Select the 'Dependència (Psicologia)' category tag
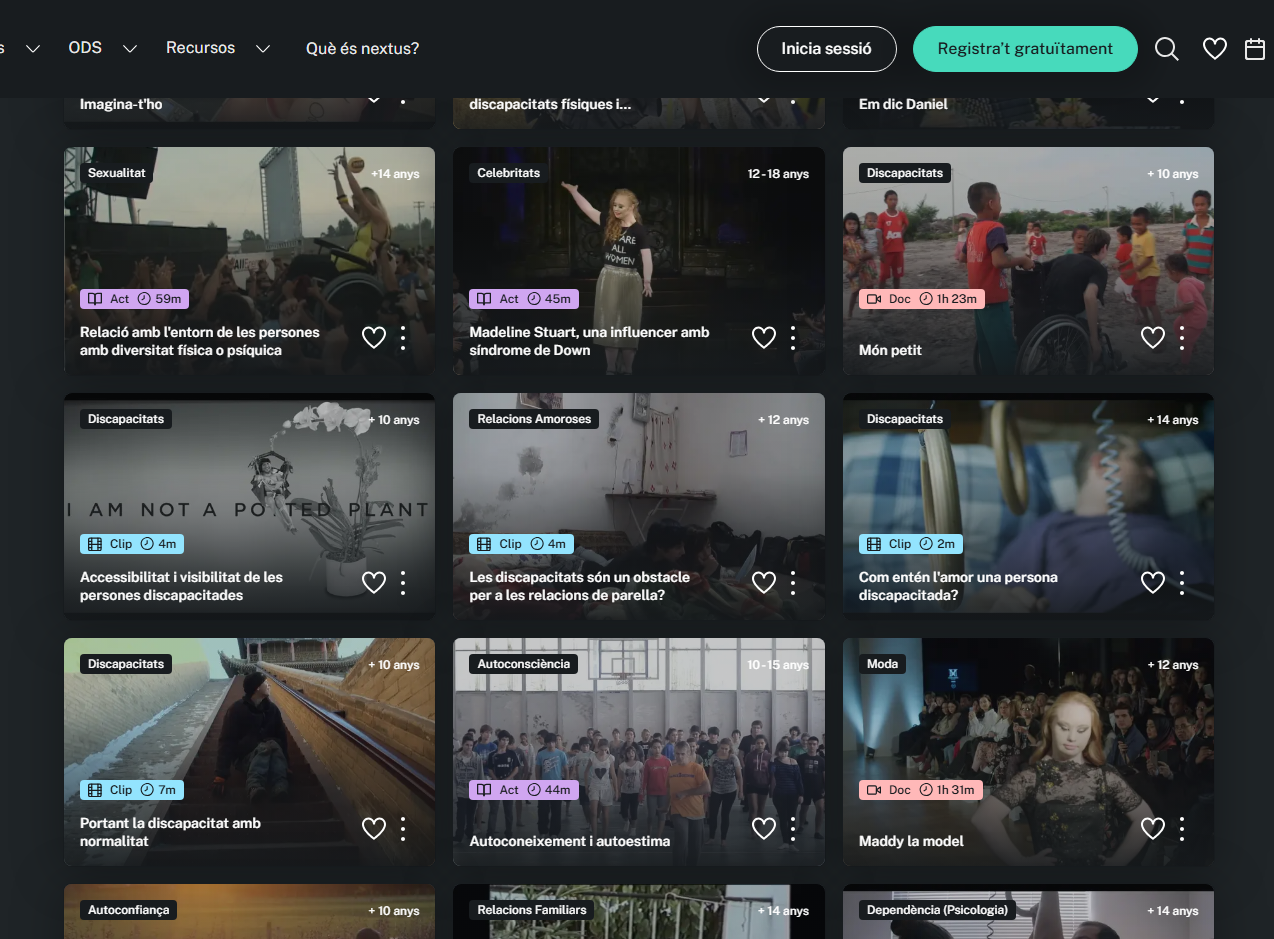 point(937,910)
